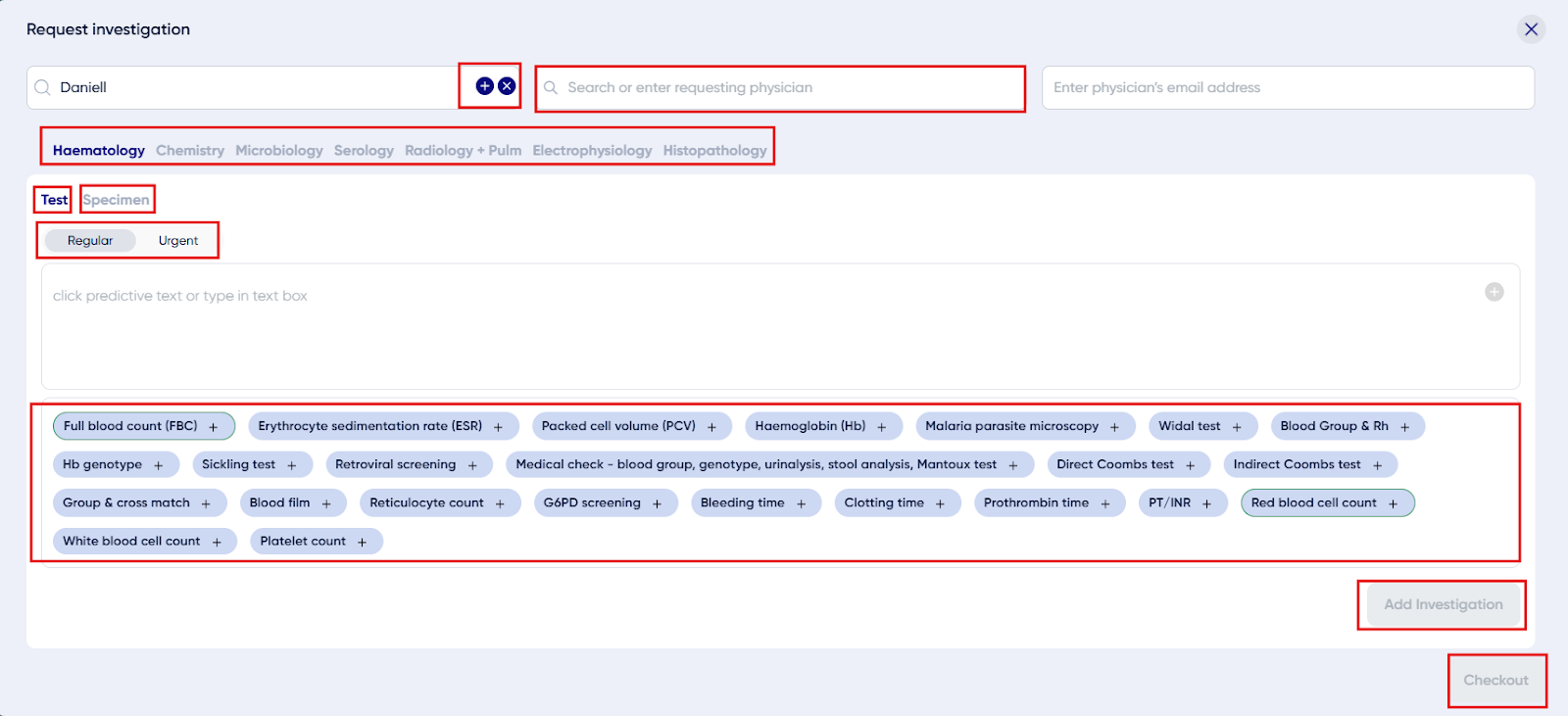The height and width of the screenshot is (716, 1568).
Task: Open the Radiology + Pulm tab
Action: tap(463, 150)
